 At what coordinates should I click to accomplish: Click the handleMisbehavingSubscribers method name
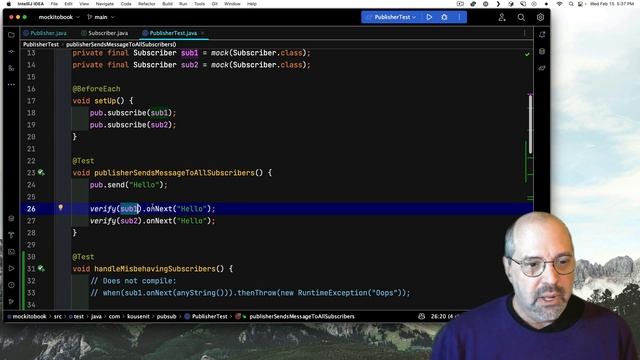[x=155, y=269]
